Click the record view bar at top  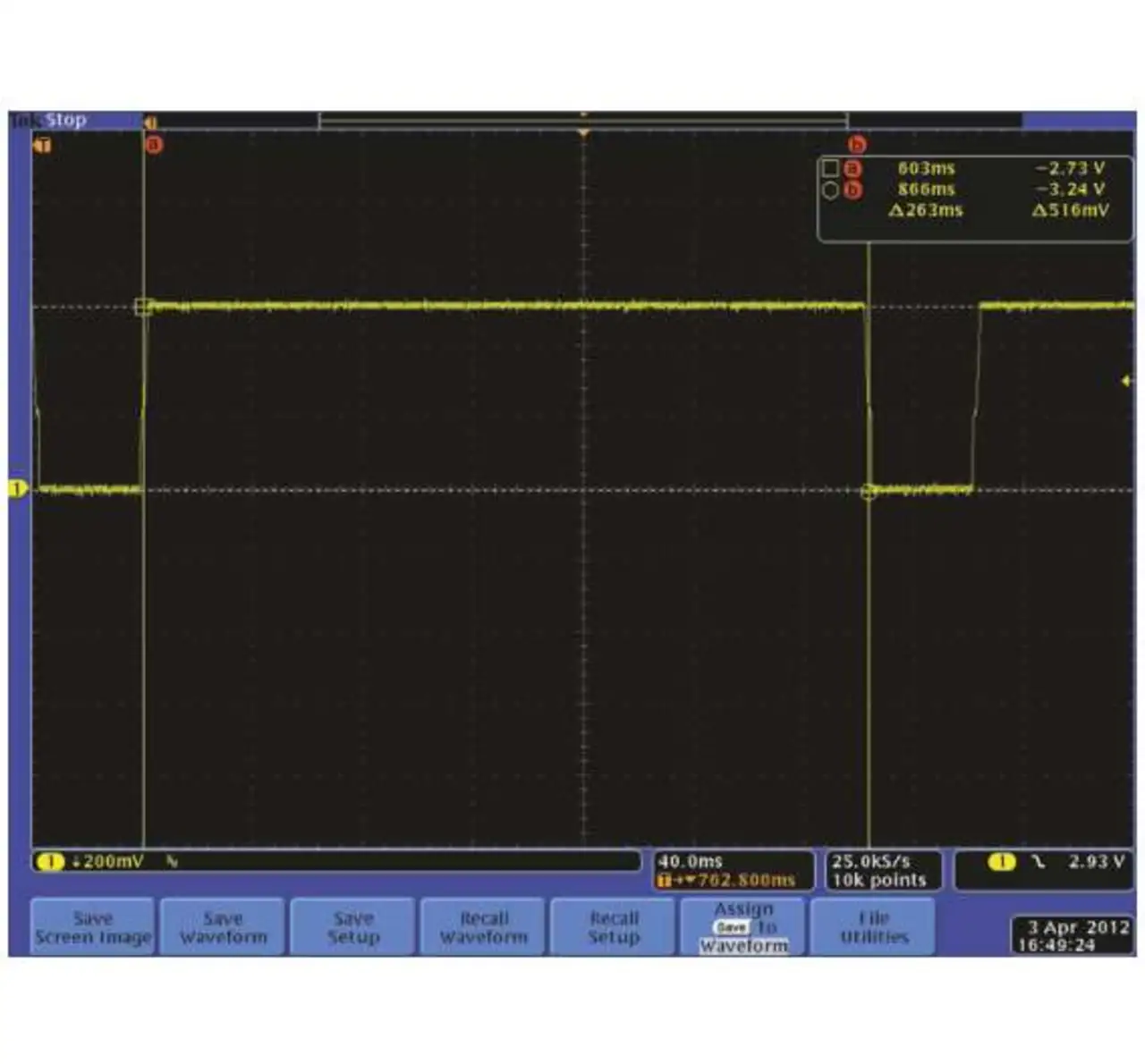coord(582,121)
